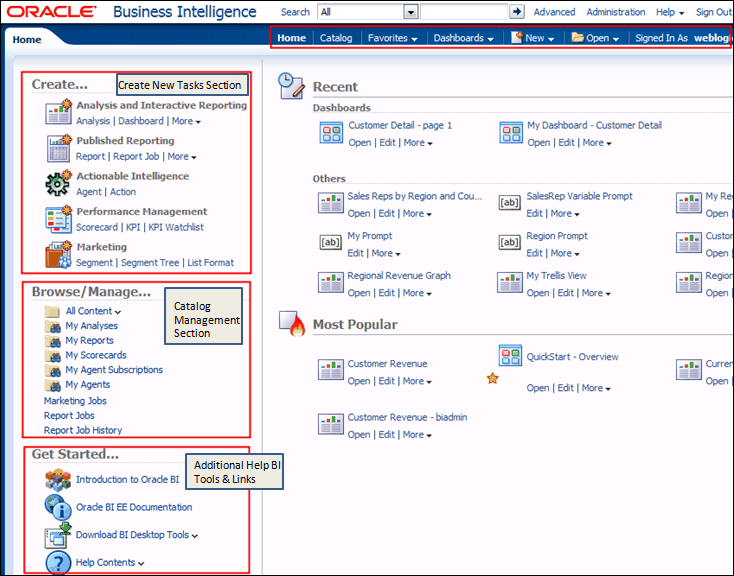The width and height of the screenshot is (734, 576).
Task: Create a new Segment Tree
Action: (150, 263)
